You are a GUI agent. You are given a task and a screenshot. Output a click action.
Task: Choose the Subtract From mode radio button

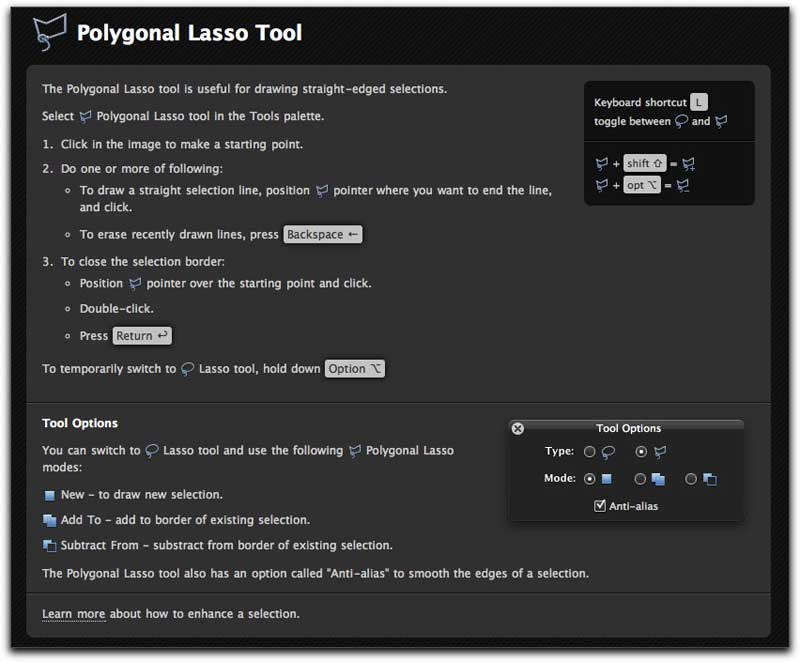[x=691, y=478]
